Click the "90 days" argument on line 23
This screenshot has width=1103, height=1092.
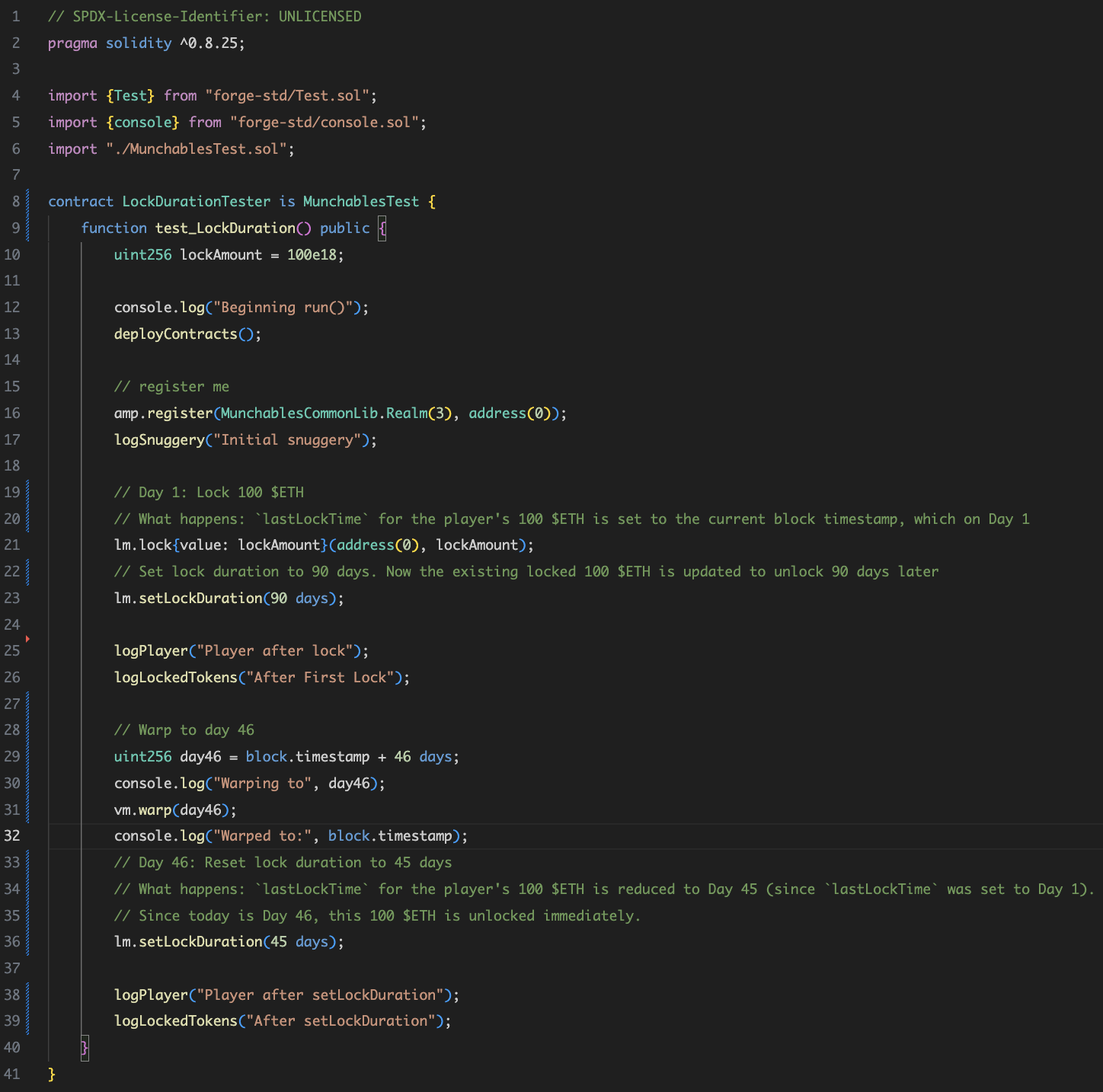pos(299,598)
